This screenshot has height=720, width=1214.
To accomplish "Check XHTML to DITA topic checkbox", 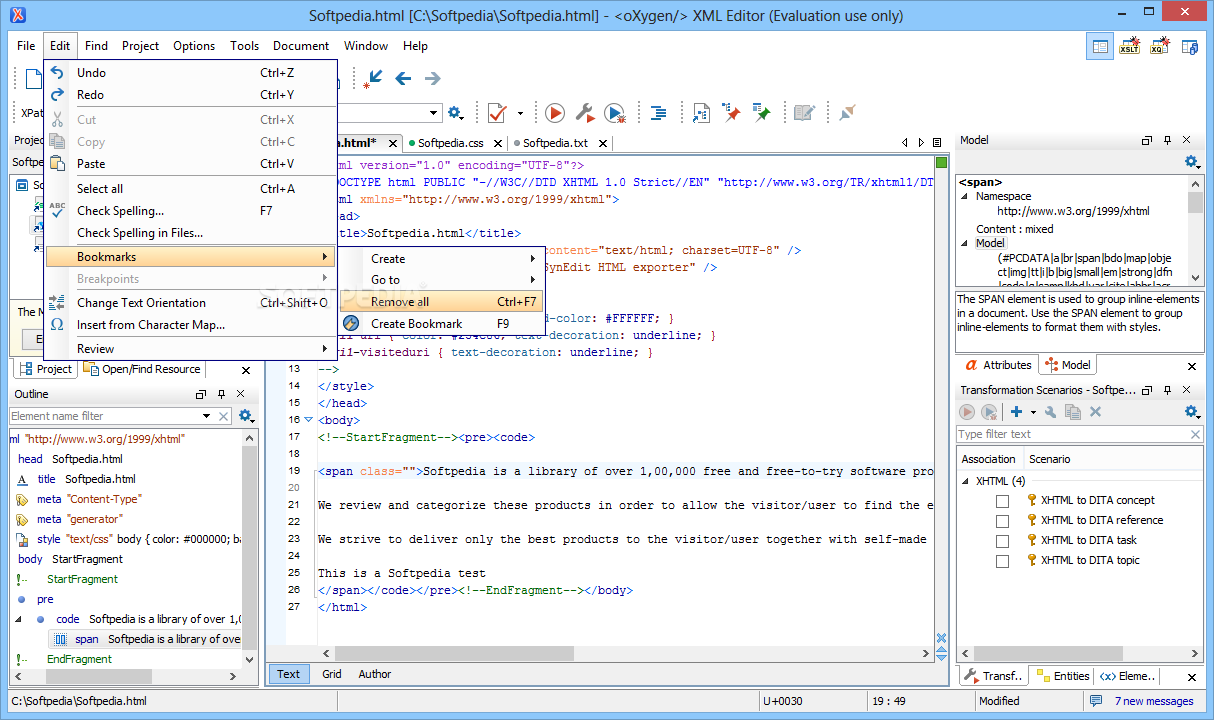I will coord(1002,561).
